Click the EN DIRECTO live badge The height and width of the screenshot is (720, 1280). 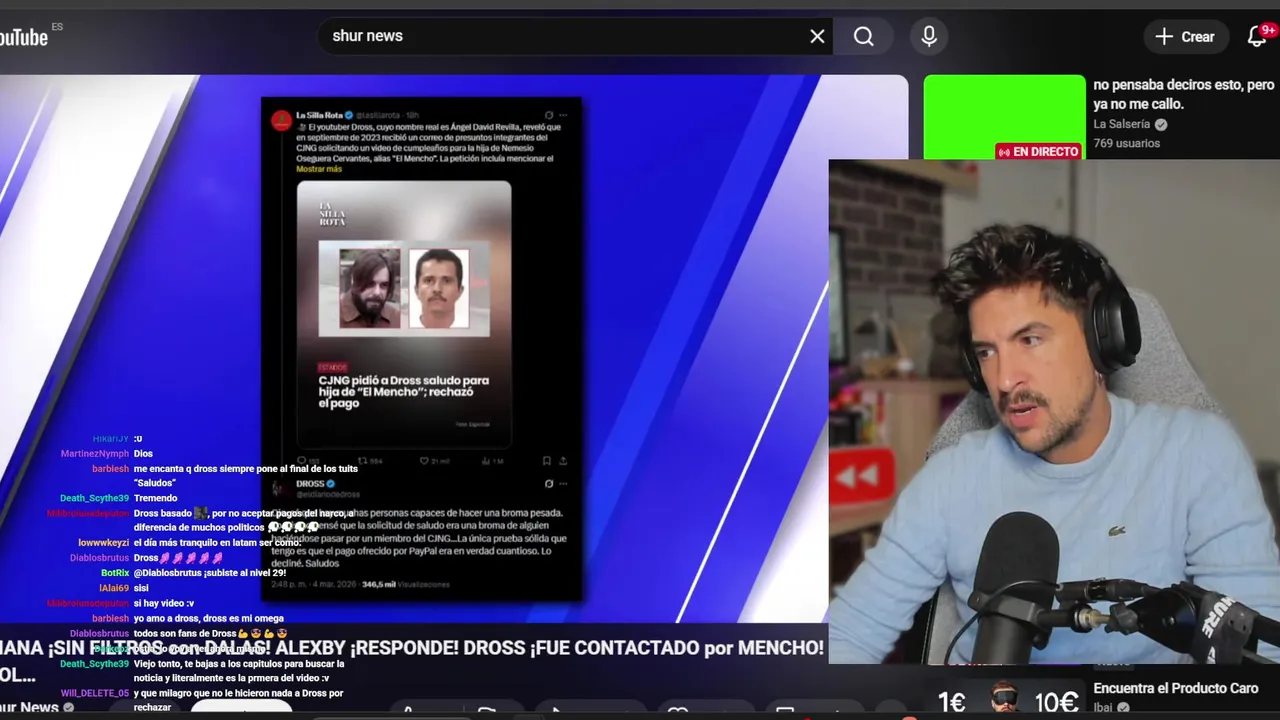tap(1039, 152)
